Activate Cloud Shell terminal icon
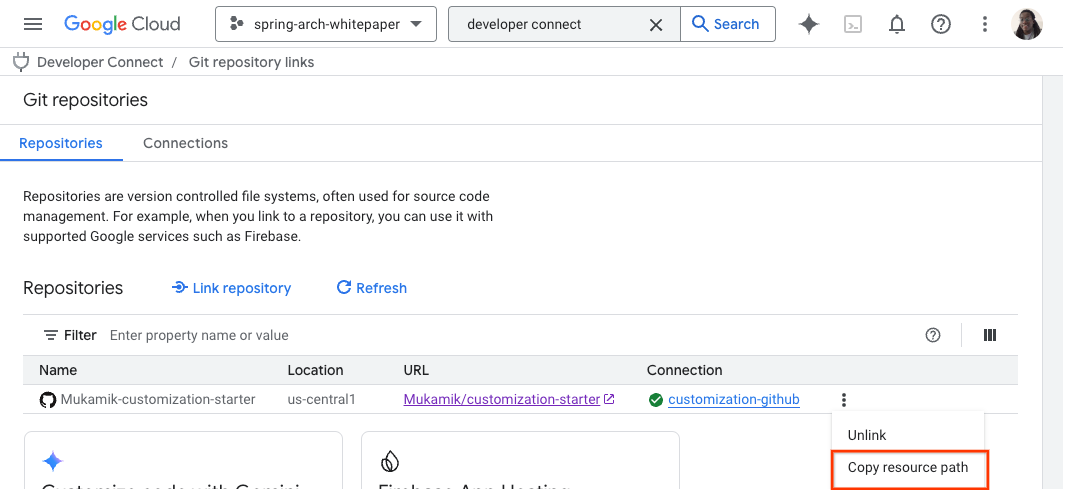1066x490 pixels. pyautogui.click(x=853, y=25)
